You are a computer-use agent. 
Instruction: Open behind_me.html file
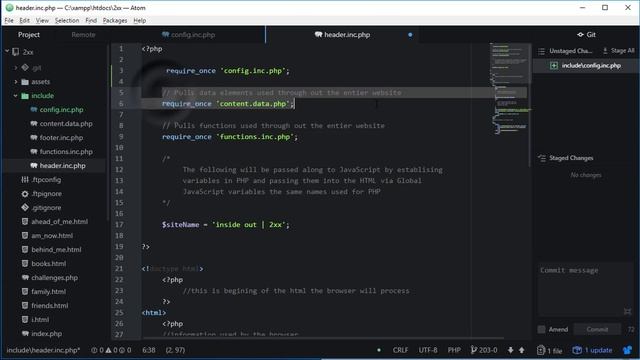pos(56,249)
